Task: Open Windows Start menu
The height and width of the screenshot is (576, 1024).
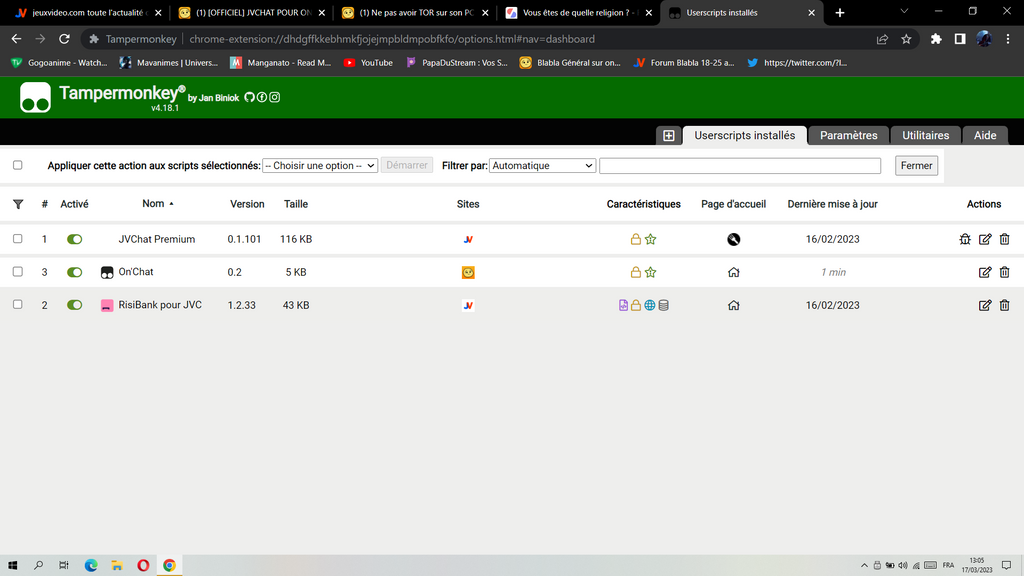Action: coord(12,565)
